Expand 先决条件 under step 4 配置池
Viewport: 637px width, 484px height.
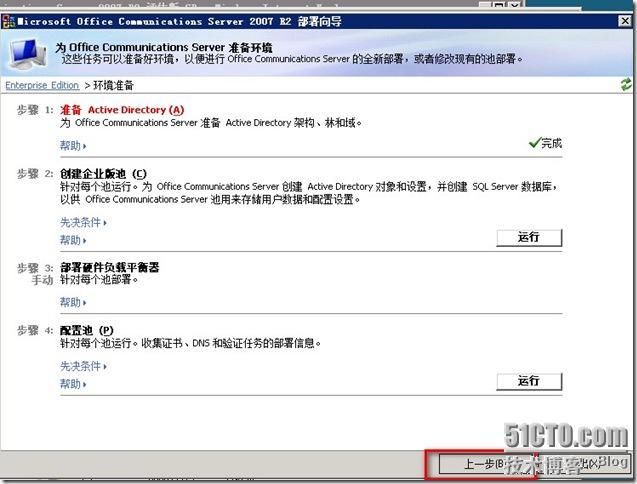tap(83, 366)
